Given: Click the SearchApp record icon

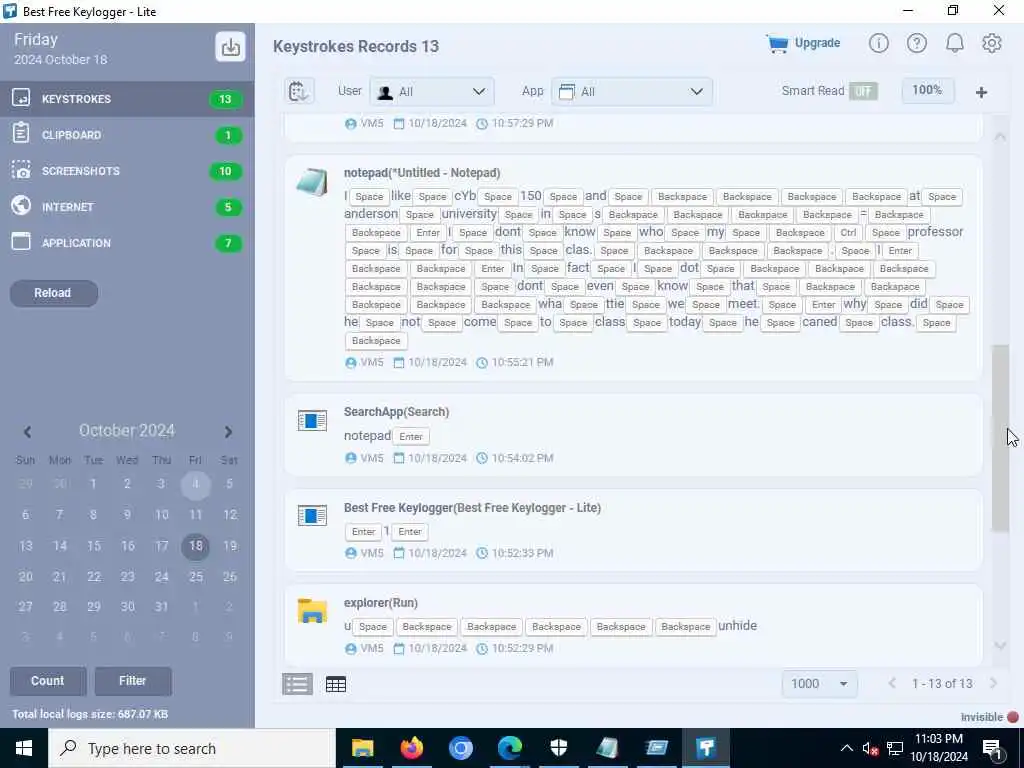Looking at the screenshot, I should pyautogui.click(x=312, y=421).
